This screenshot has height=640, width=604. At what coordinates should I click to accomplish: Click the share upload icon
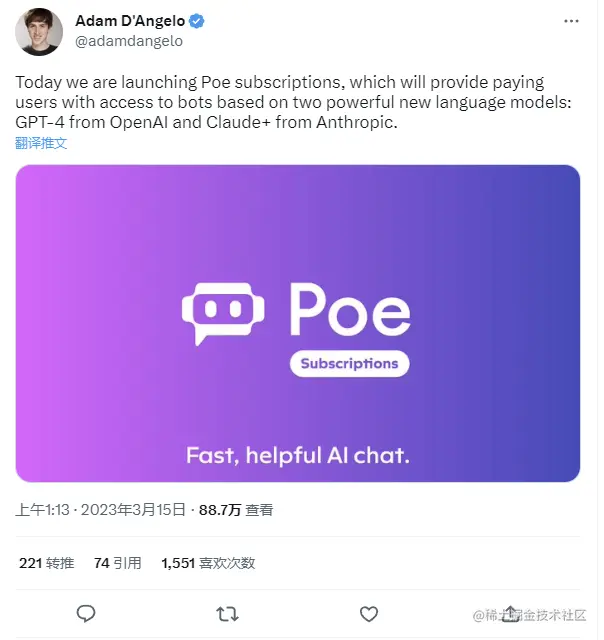pyautogui.click(x=510, y=613)
